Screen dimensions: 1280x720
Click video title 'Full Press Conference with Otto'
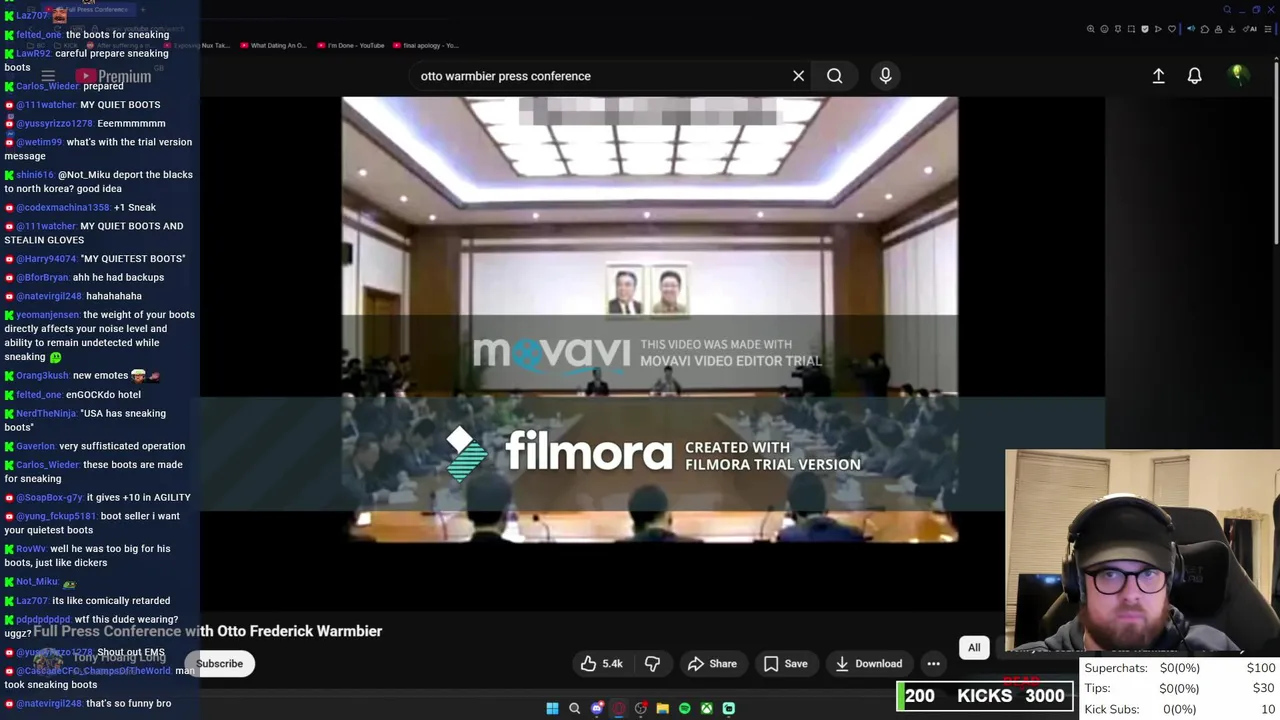click(x=208, y=631)
